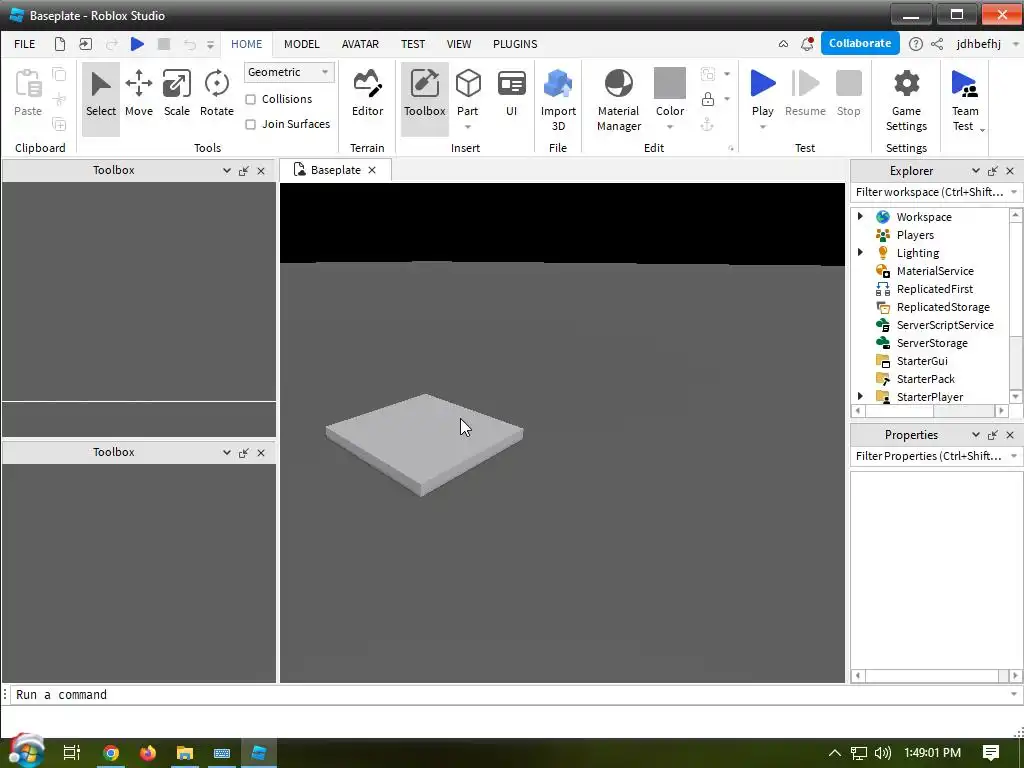Viewport: 1024px width, 768px height.
Task: Open the Geometric mode dropdown
Action: pyautogui.click(x=289, y=72)
